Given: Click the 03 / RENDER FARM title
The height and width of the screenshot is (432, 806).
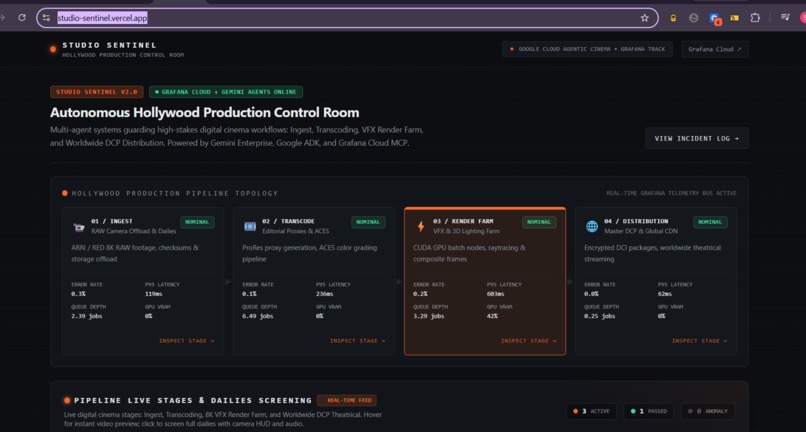Looking at the screenshot, I should 463,222.
